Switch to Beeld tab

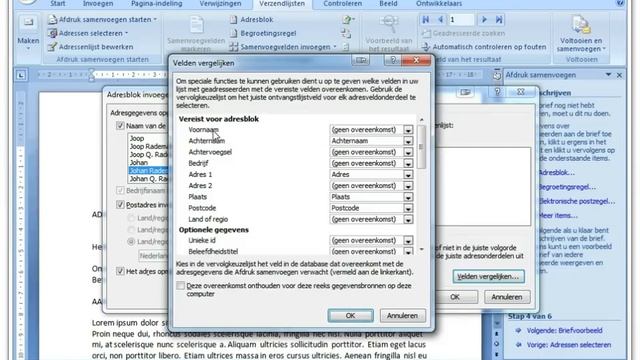tap(388, 4)
